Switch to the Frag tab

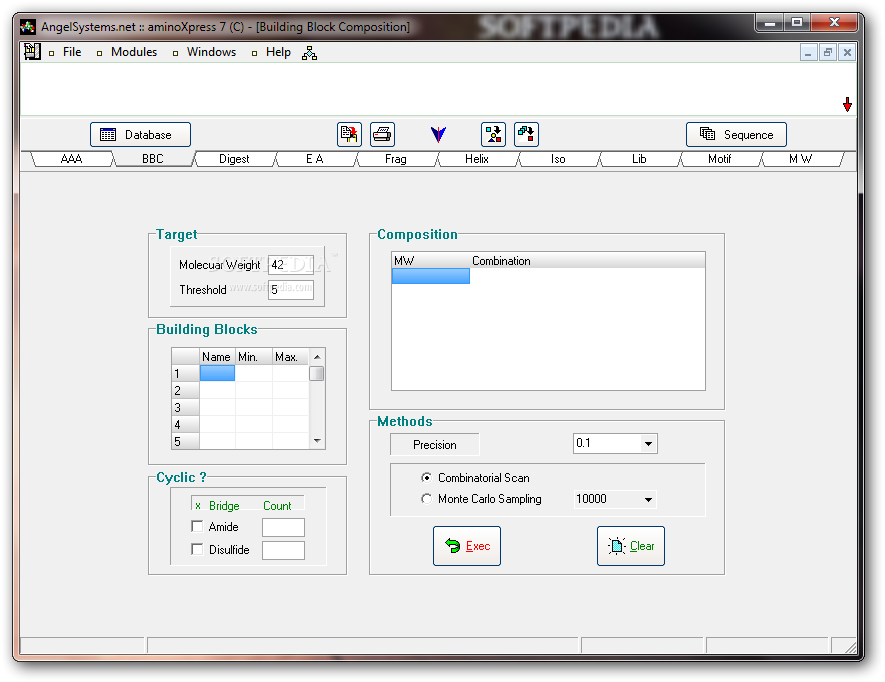396,159
